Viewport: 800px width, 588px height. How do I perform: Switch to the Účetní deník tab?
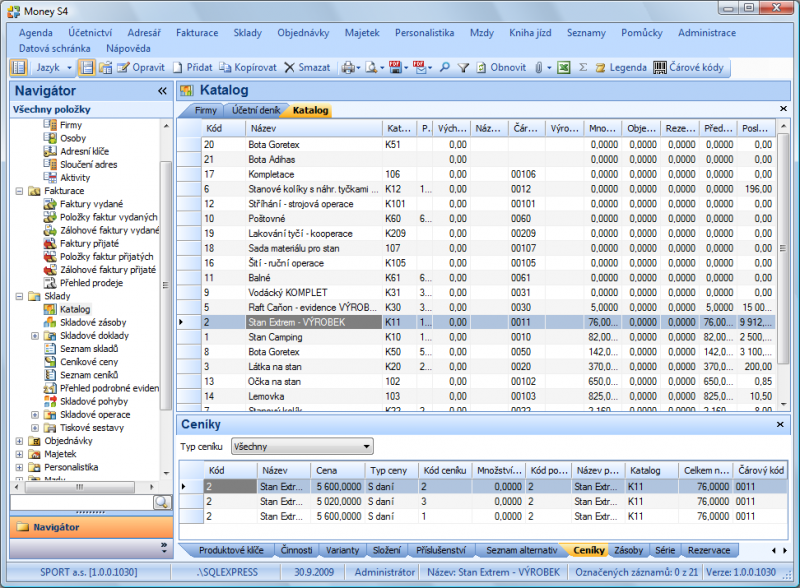(256, 110)
